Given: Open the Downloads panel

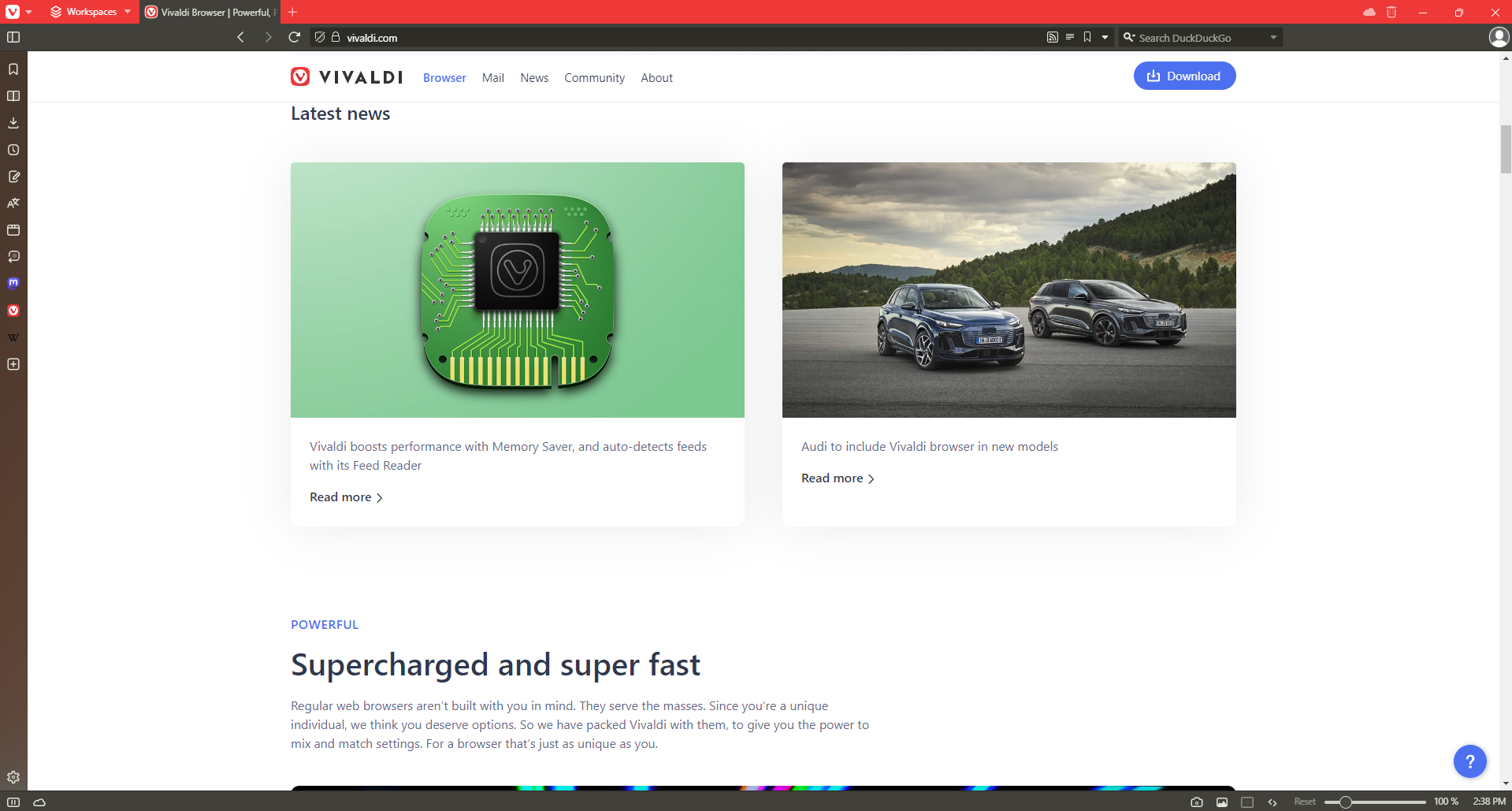Looking at the screenshot, I should (13, 122).
